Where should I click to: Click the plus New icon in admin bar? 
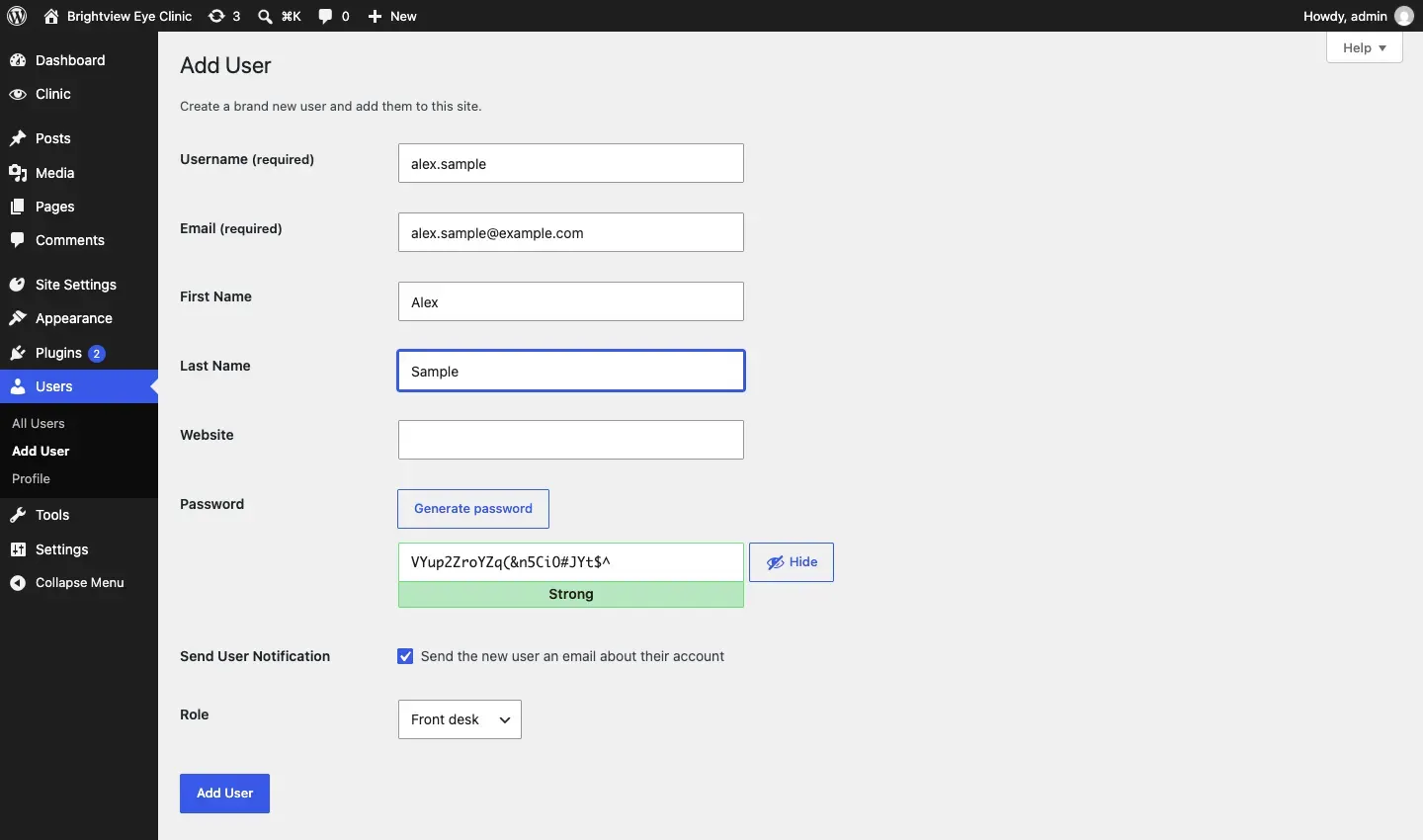[x=377, y=16]
